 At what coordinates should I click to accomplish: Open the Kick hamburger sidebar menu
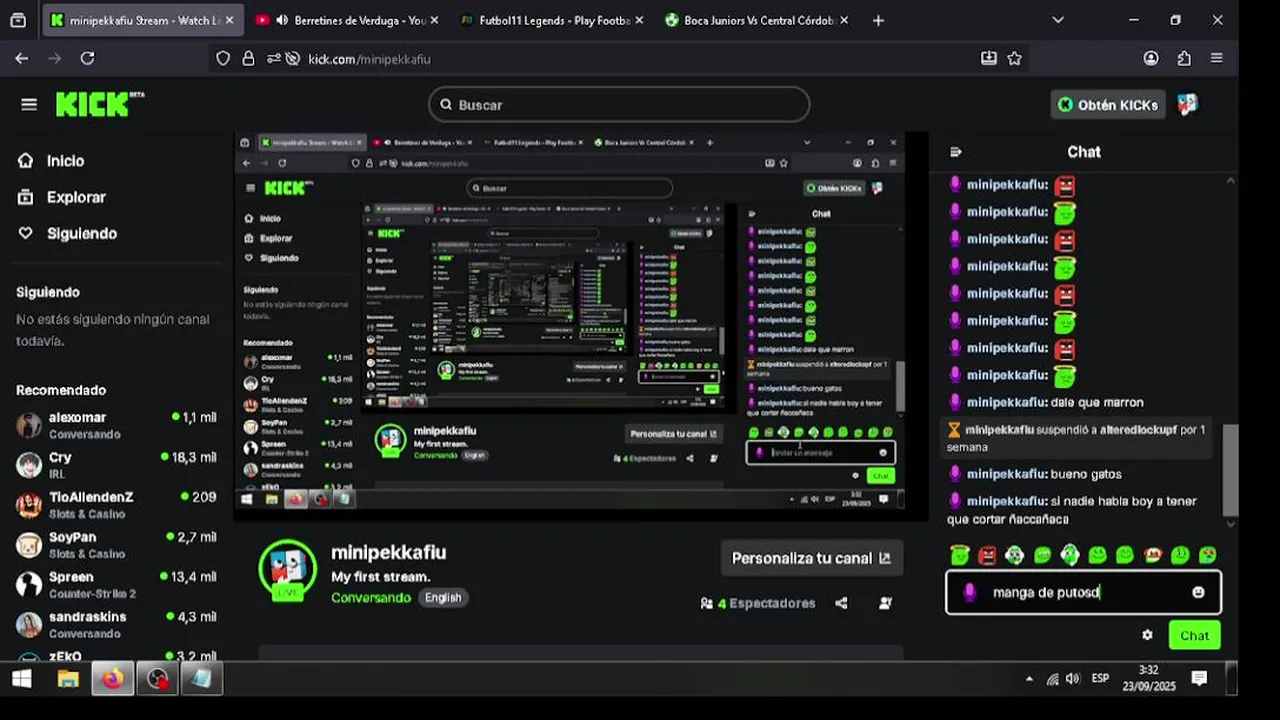pos(29,104)
